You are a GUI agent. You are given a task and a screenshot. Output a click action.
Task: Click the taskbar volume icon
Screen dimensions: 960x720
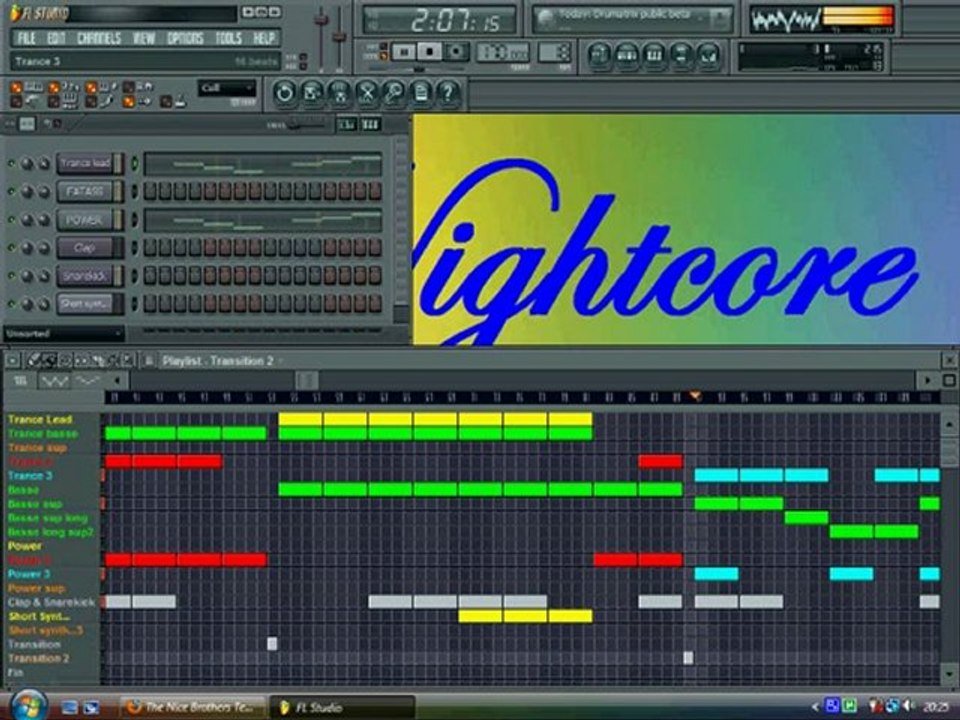(x=908, y=707)
